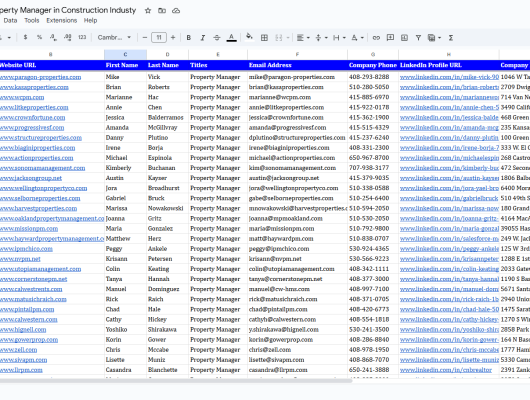Click the move to folder icon

[x=162, y=11]
